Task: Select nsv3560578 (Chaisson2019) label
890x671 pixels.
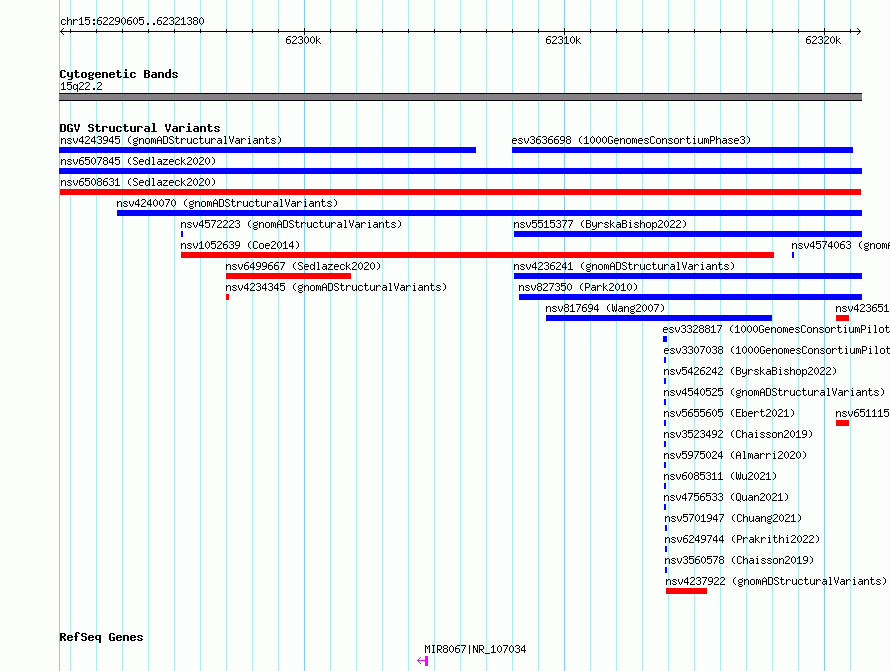Action: [x=740, y=560]
